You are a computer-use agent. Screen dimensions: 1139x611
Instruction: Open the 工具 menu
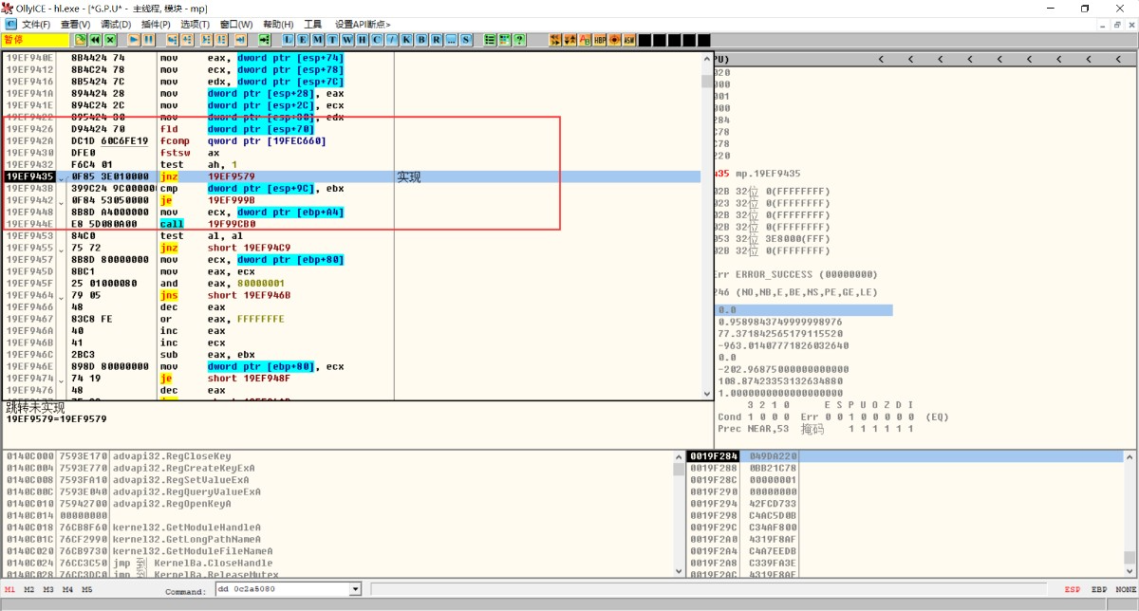click(312, 24)
